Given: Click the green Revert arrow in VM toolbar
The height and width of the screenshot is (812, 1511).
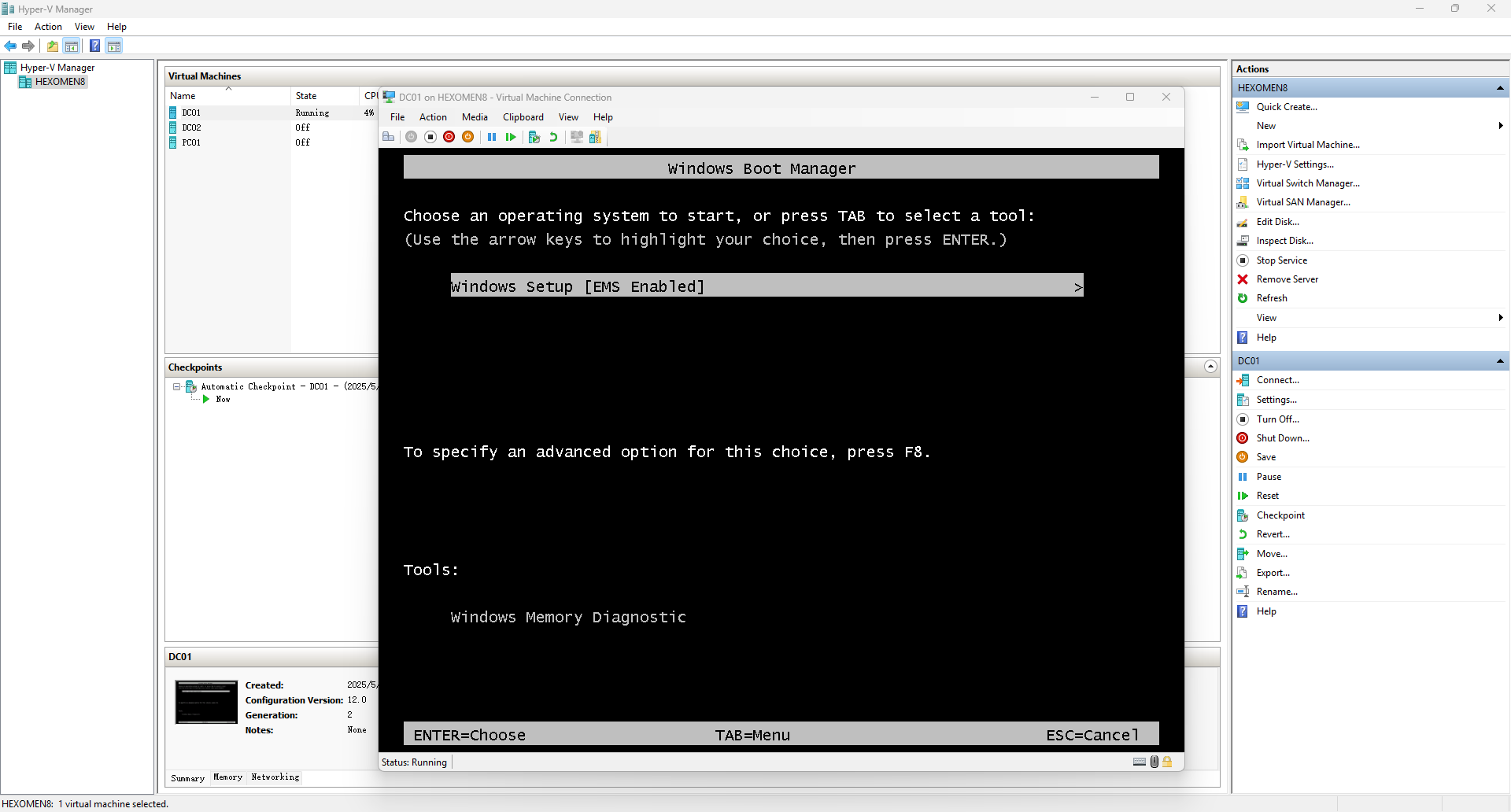Looking at the screenshot, I should 553,137.
